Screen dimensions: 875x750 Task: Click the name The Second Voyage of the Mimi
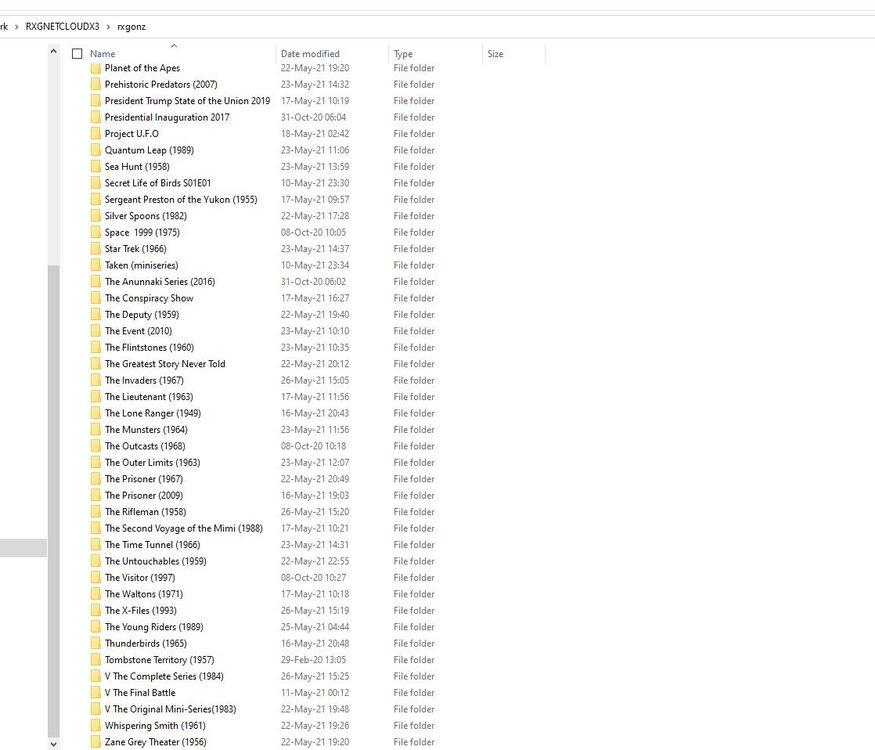click(184, 528)
